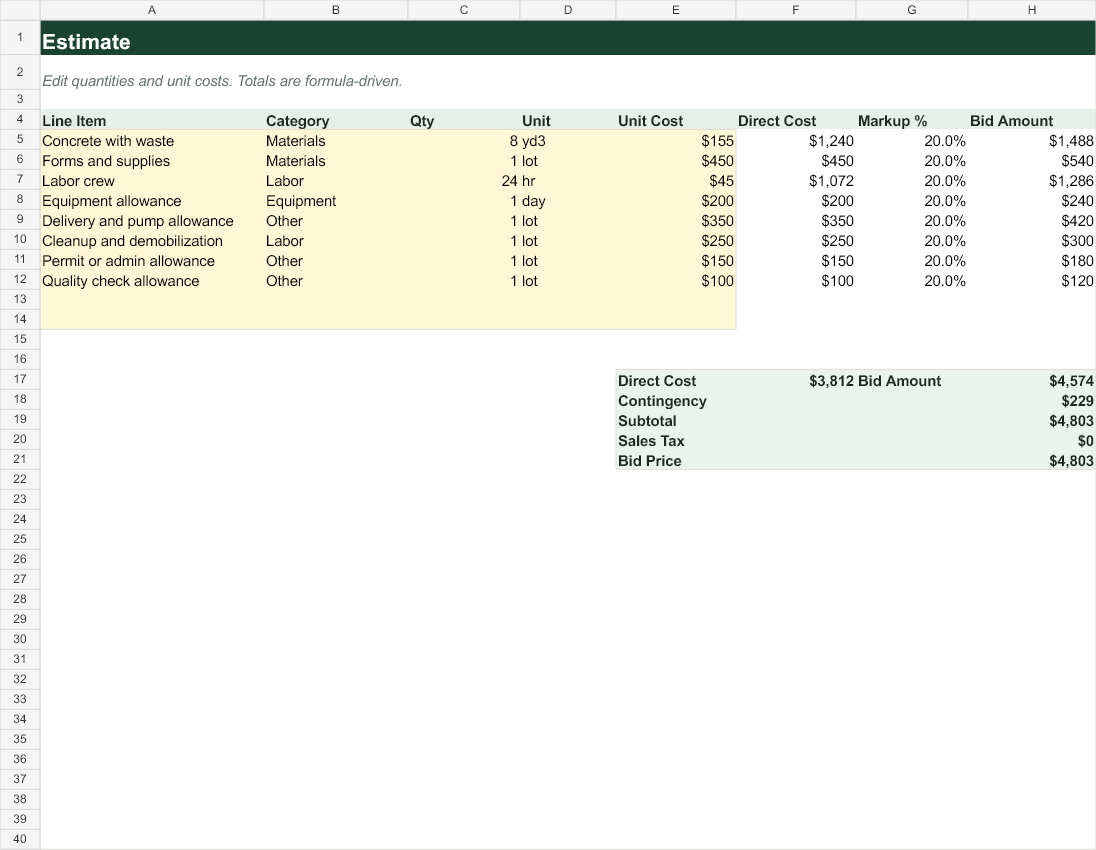Click the $1,240 direct cost cell
This screenshot has width=1096, height=850.
coord(795,141)
